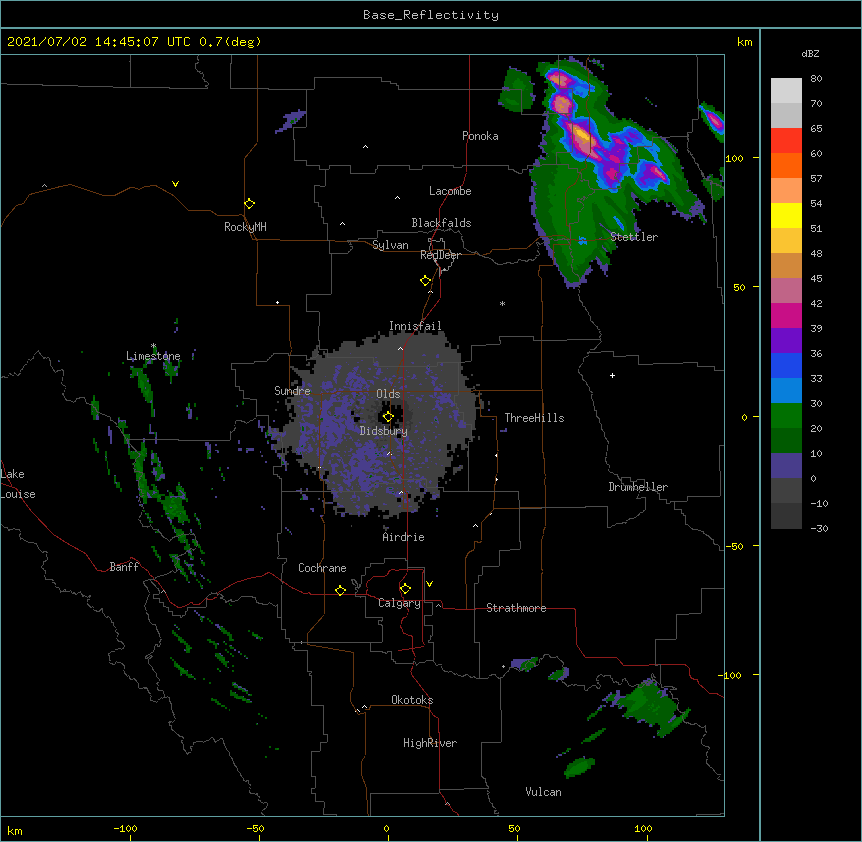Click the Base_Reflectivity title
862x842 pixels.
click(x=431, y=15)
